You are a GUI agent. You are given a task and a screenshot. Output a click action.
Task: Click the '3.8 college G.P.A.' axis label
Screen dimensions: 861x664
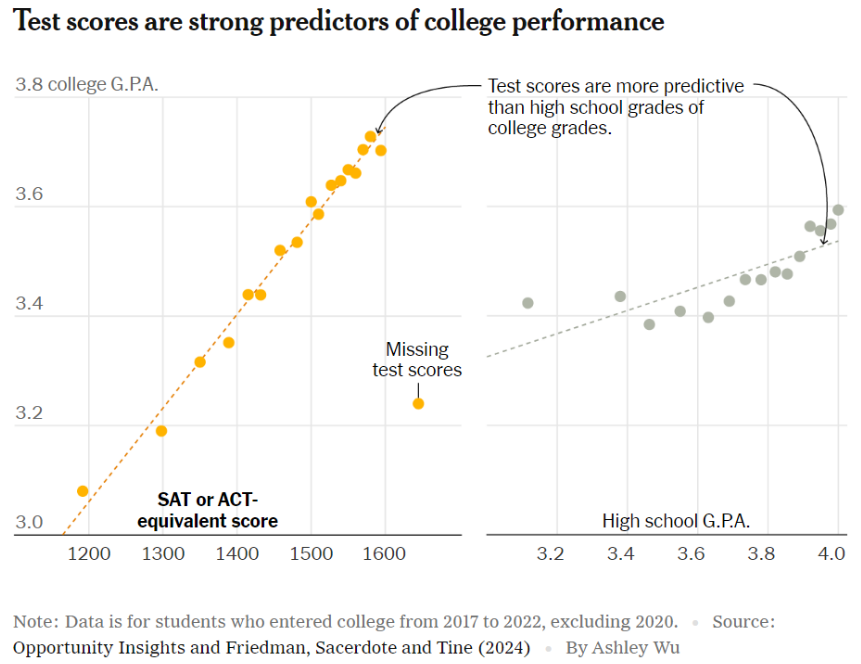(87, 84)
